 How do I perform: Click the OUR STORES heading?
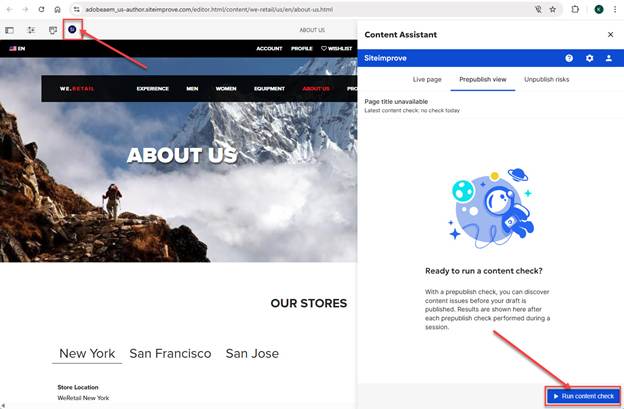(309, 303)
